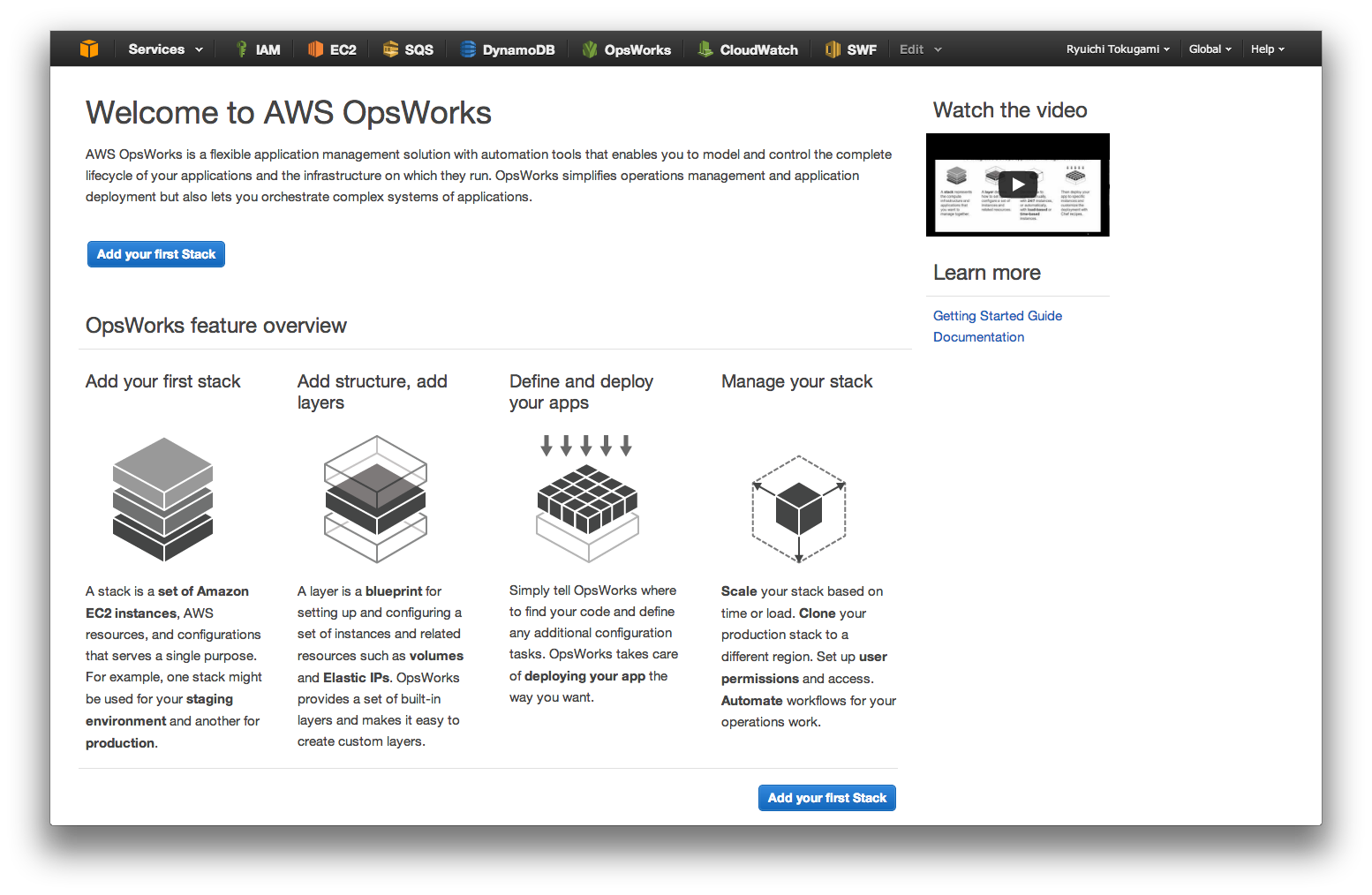
Task: Open the CloudWatch service shortcut
Action: click(x=747, y=49)
